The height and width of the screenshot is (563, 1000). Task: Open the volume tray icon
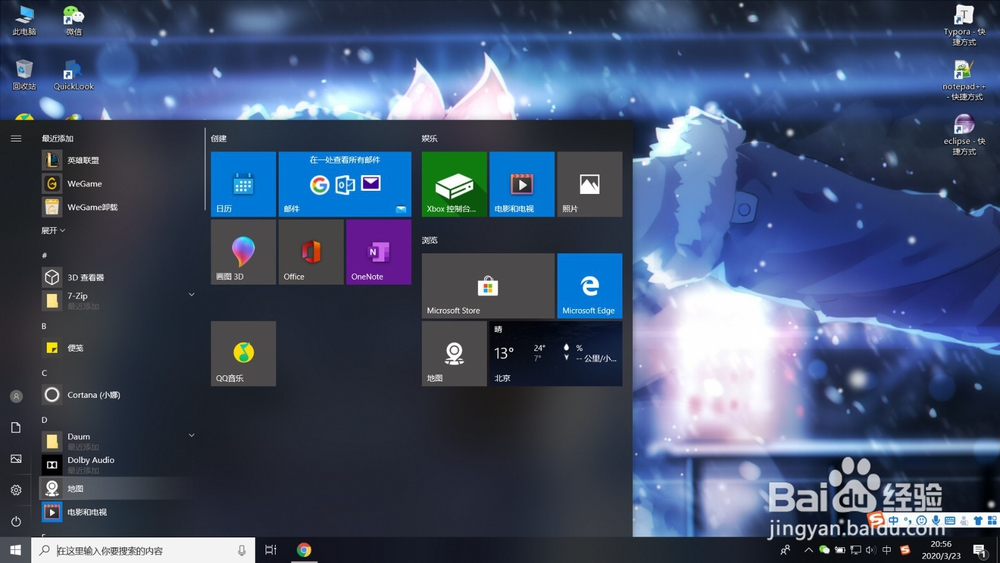[871, 550]
